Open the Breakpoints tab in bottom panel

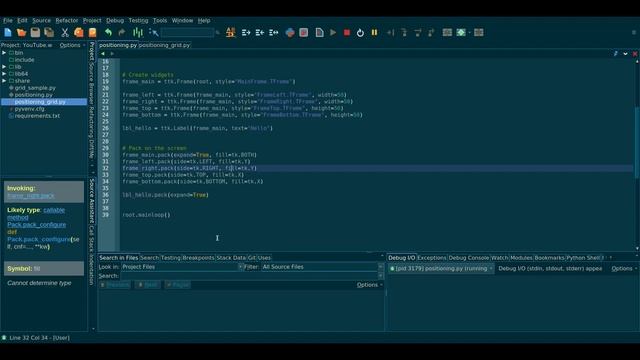tap(198, 258)
